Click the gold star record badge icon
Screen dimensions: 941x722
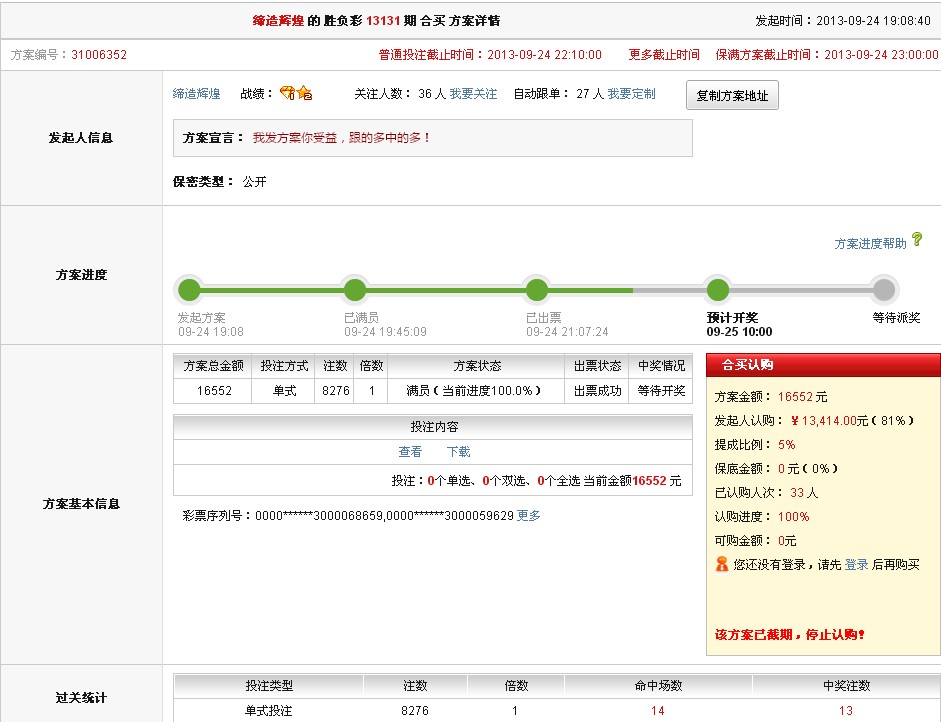[x=304, y=93]
